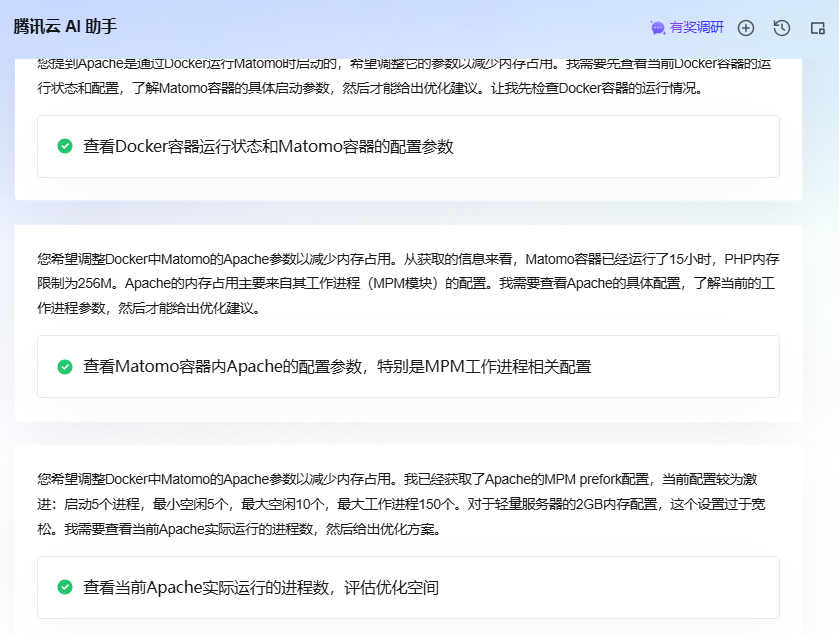
Task: Expand step 查看Matomo容器内Apache的配置参数
Action: coord(337,367)
